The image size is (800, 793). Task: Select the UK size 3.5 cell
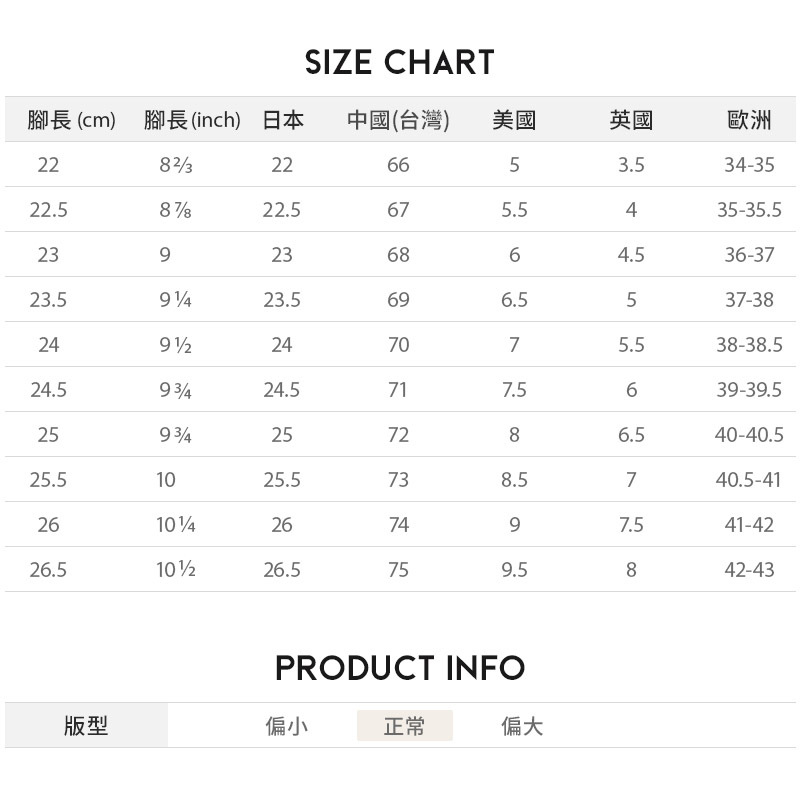coord(631,165)
